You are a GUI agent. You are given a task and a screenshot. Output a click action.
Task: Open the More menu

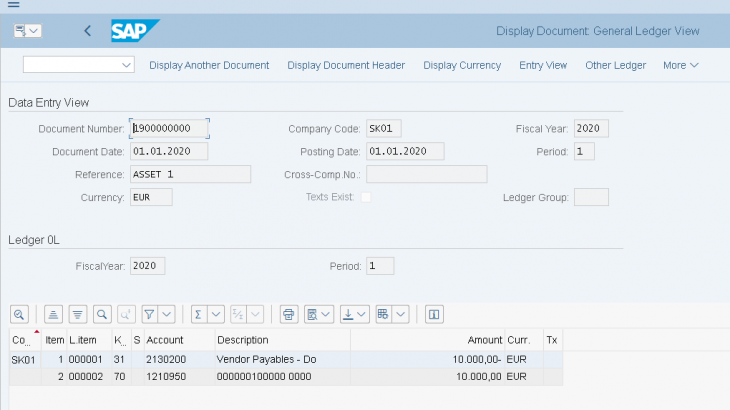tap(681, 65)
